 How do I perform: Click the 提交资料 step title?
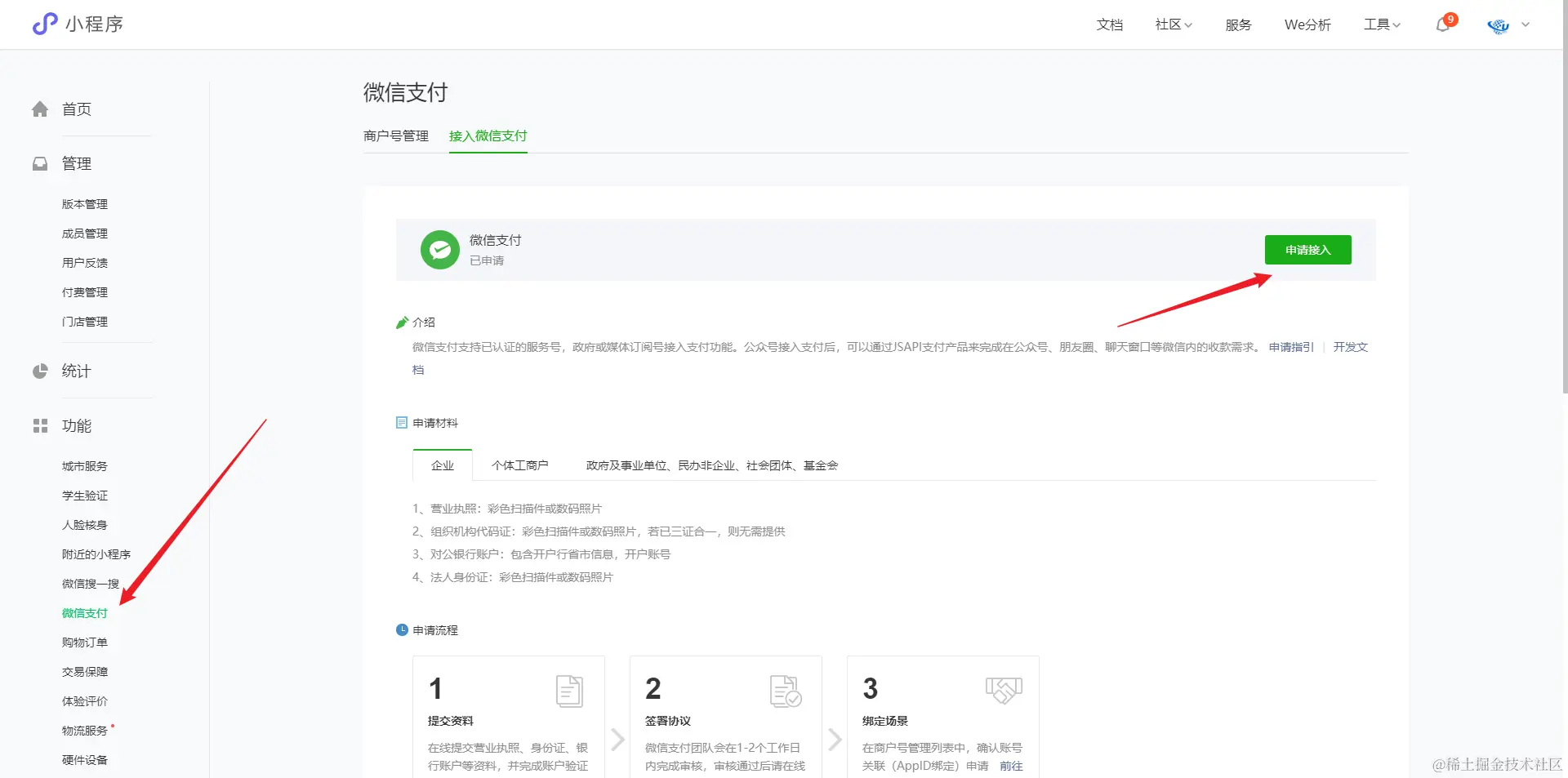[451, 721]
